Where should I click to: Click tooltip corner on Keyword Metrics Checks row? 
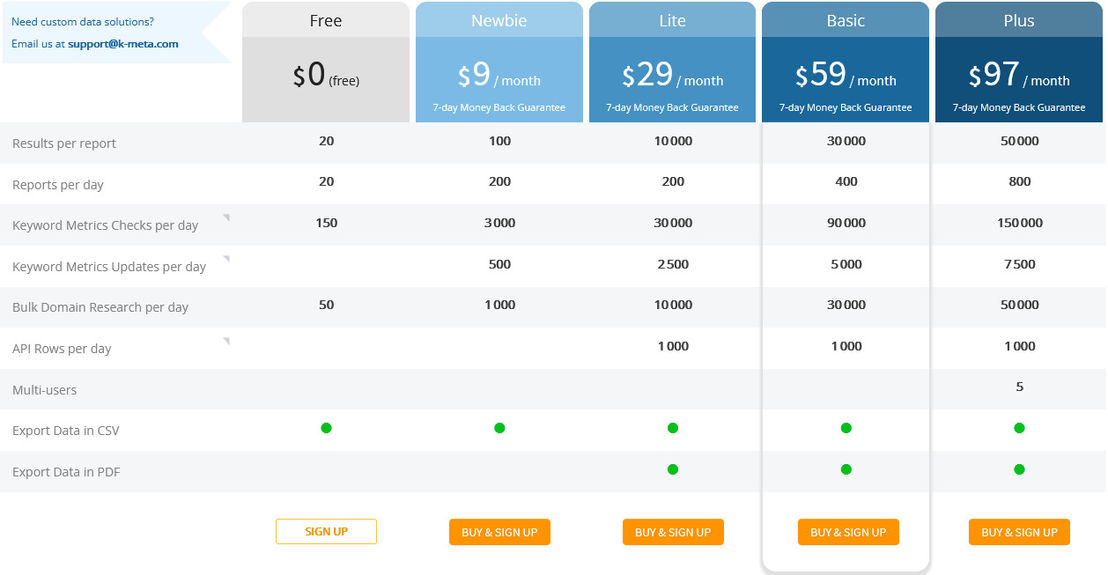click(x=227, y=217)
